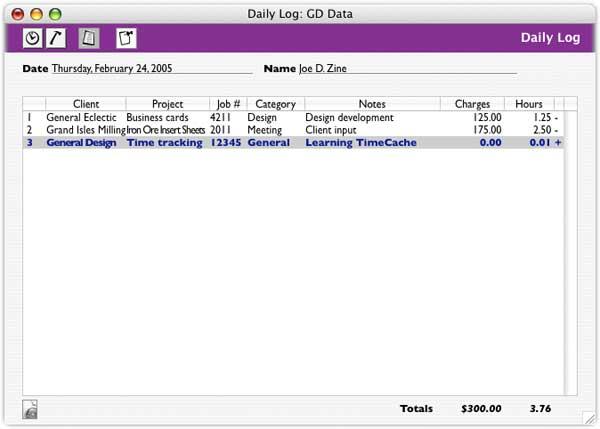The image size is (600, 429).
Task: Click the plus marker on row 3
Action: coord(558,142)
